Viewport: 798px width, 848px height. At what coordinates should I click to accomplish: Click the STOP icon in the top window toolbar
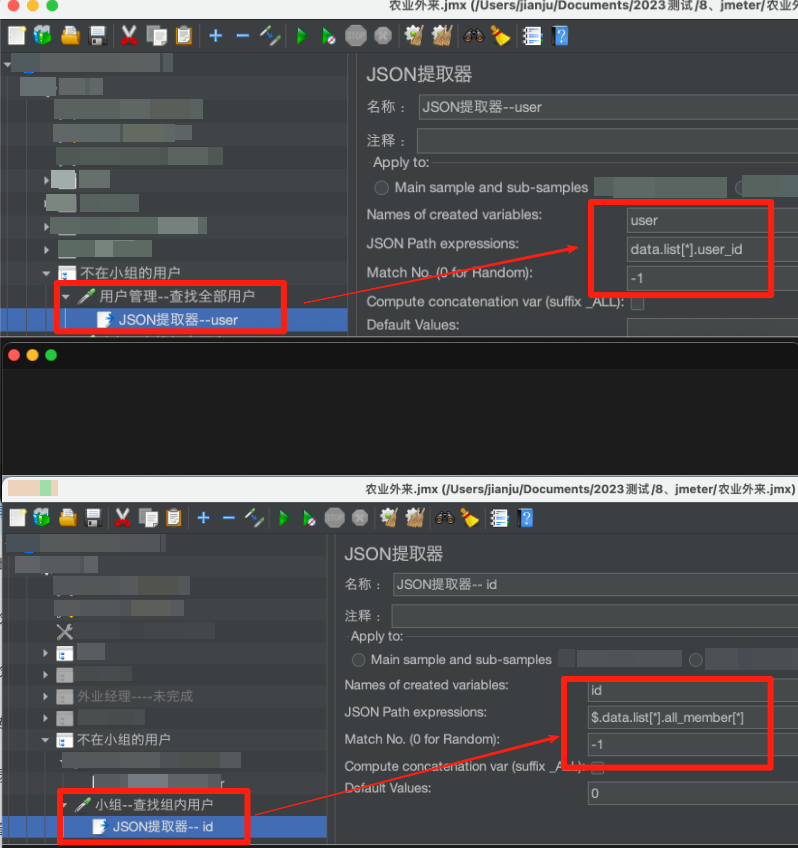(x=356, y=36)
